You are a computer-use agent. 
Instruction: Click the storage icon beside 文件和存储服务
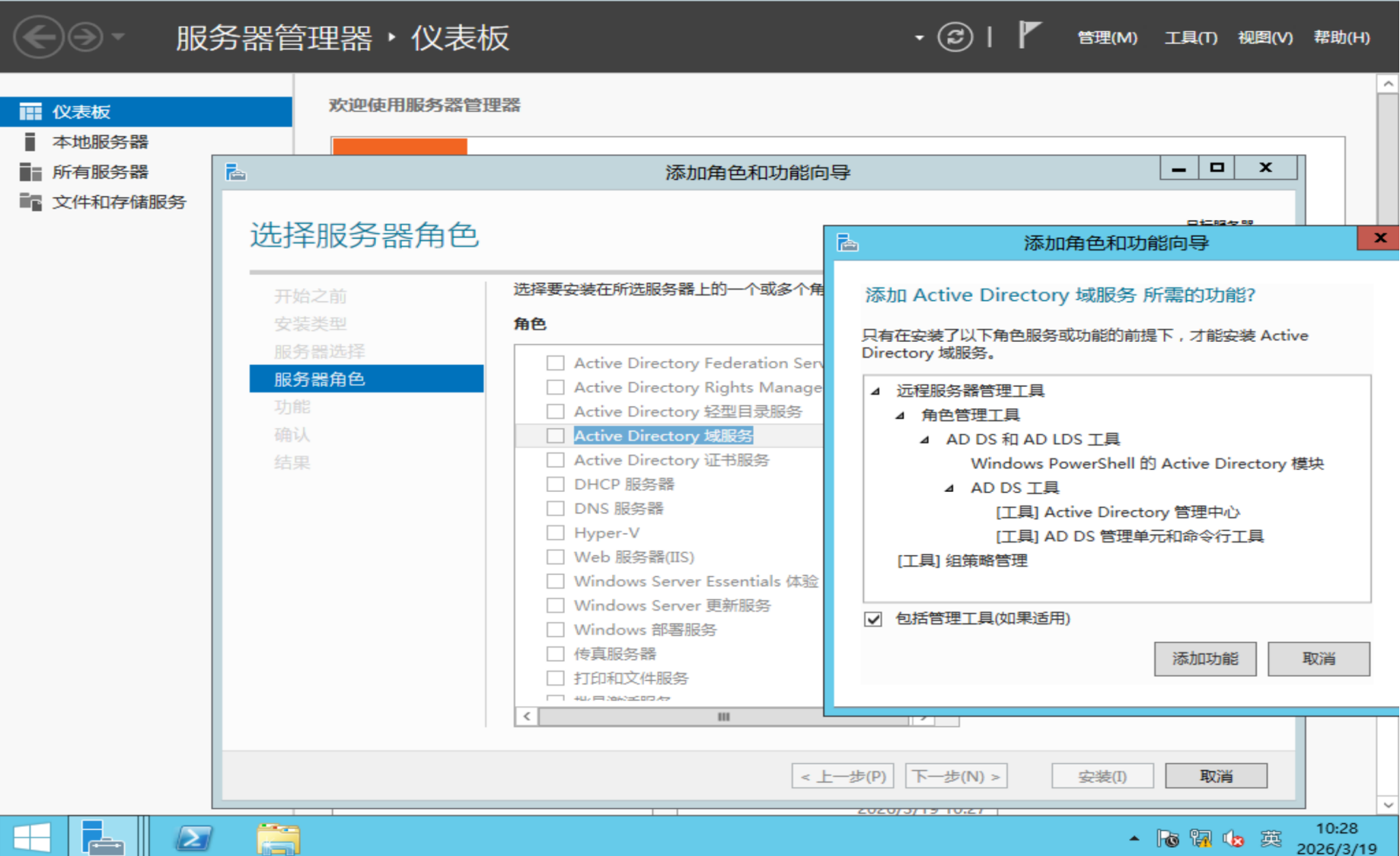coord(30,202)
